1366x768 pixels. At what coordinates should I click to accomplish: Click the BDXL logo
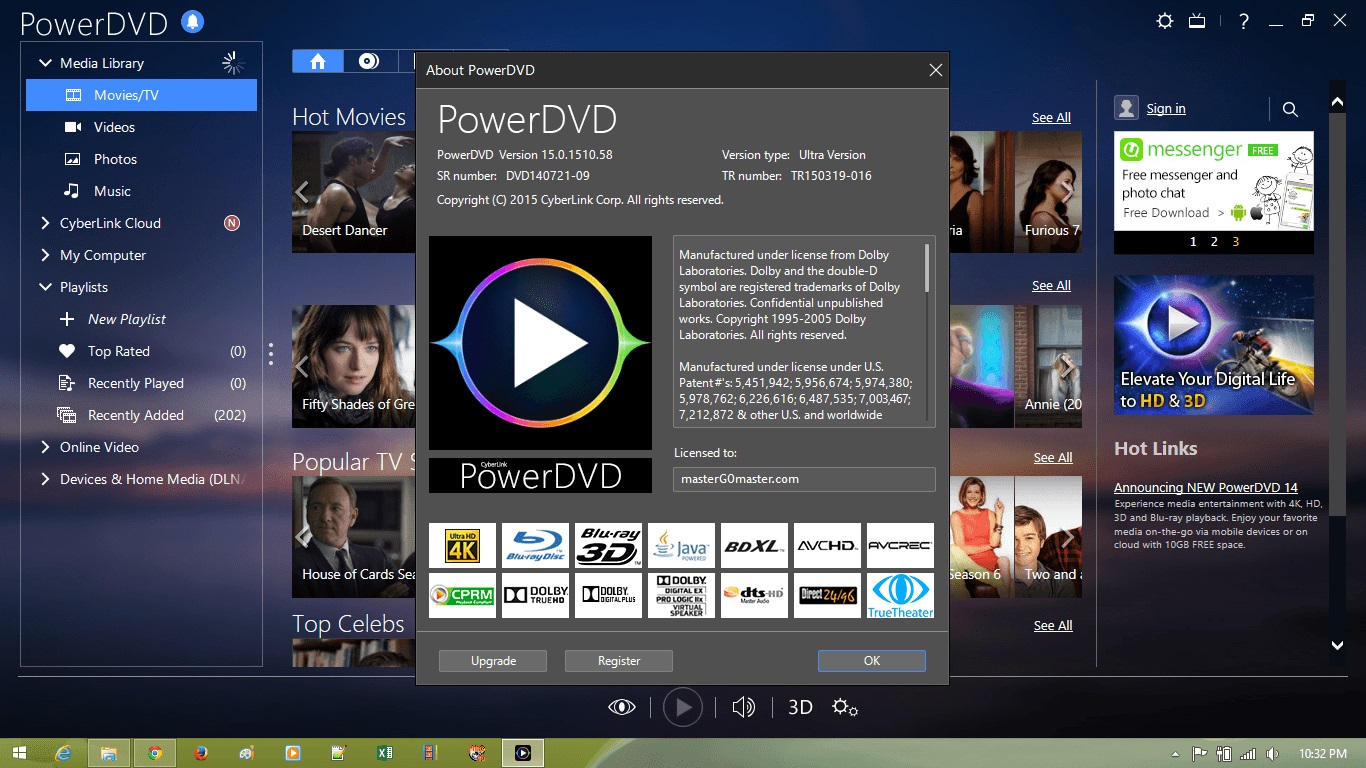click(x=754, y=545)
